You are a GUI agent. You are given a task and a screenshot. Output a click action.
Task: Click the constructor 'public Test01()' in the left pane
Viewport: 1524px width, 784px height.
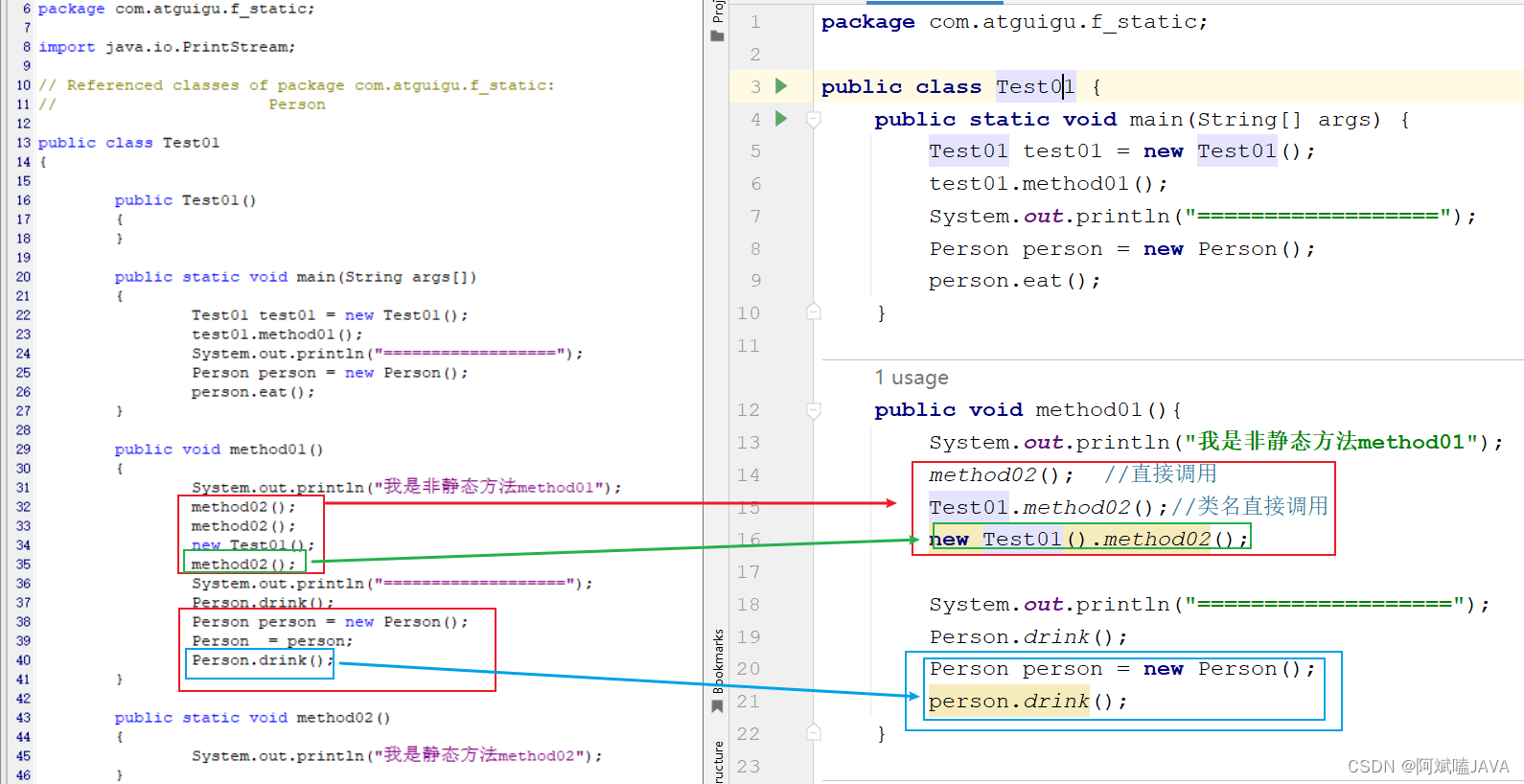click(x=185, y=200)
